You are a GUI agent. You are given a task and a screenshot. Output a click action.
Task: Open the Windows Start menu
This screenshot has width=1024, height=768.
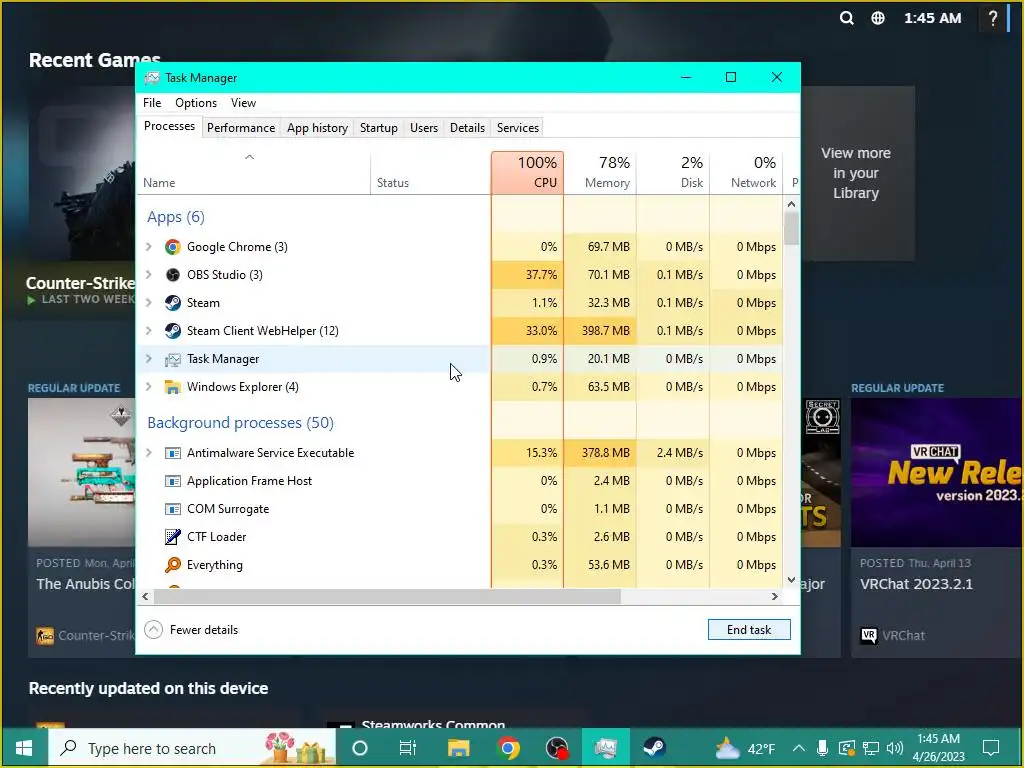24,748
